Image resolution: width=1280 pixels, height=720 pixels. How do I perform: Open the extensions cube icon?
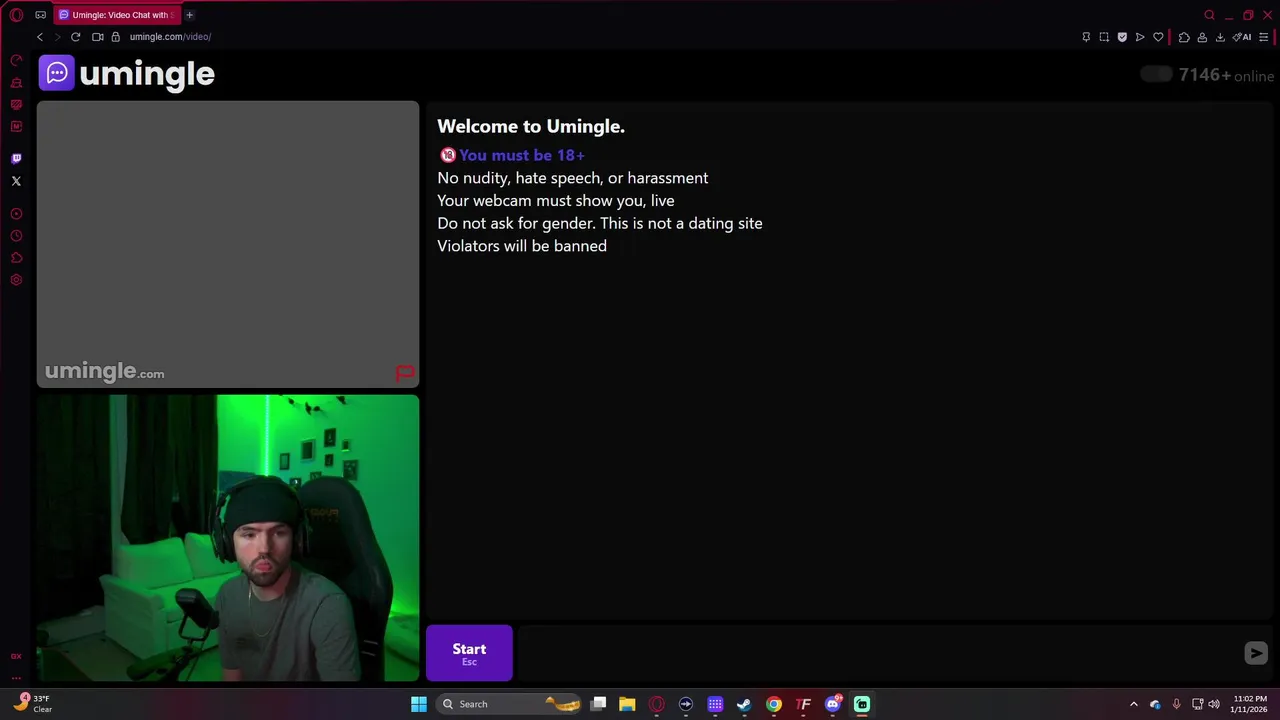[1184, 37]
